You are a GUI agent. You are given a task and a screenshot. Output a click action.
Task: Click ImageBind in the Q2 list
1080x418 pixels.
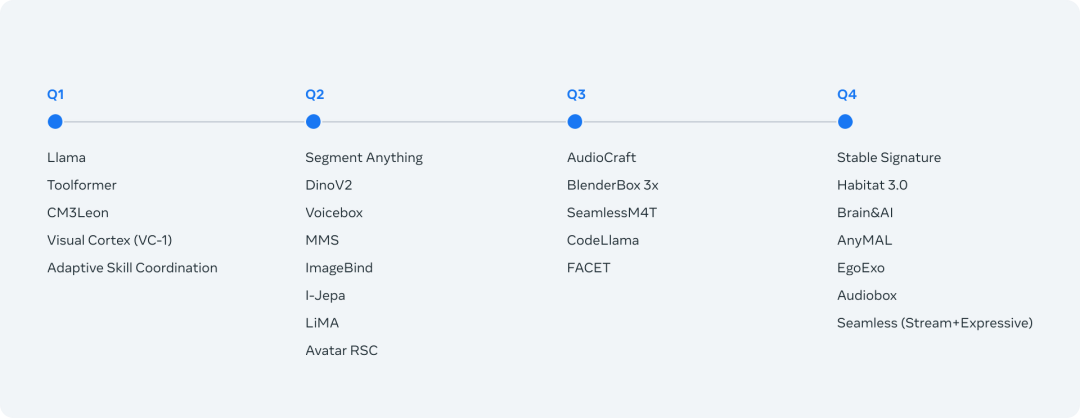(339, 268)
